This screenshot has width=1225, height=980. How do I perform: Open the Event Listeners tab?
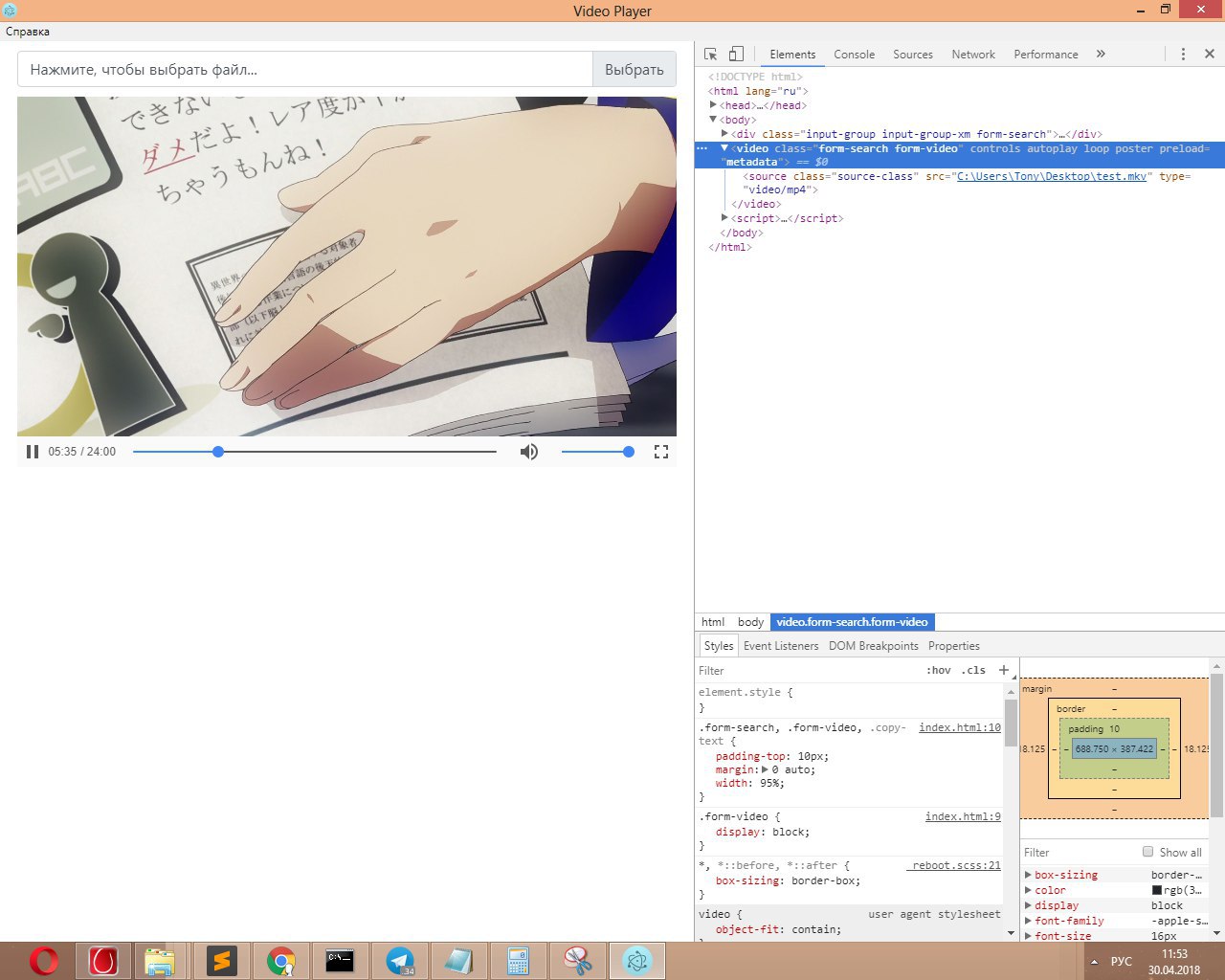[781, 646]
